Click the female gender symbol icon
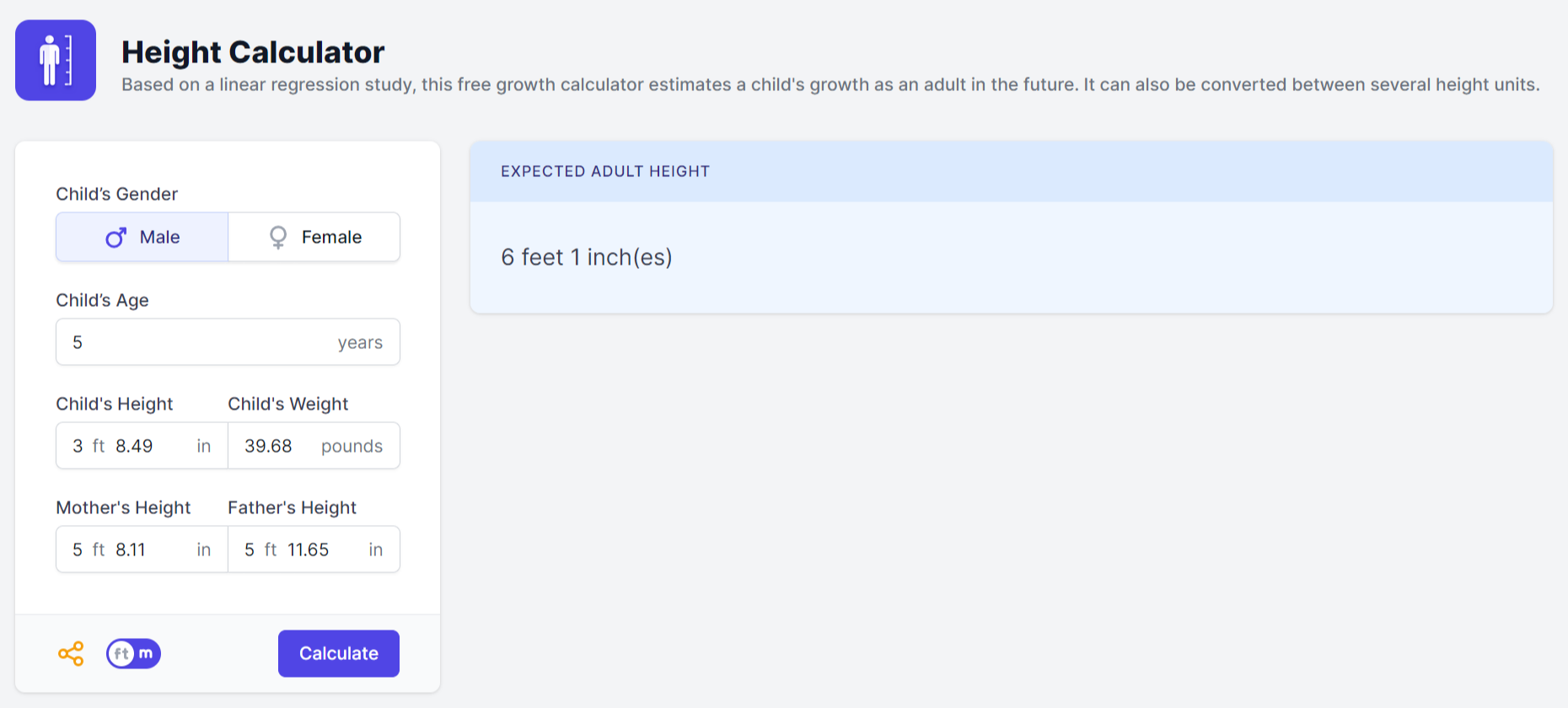 [x=277, y=237]
